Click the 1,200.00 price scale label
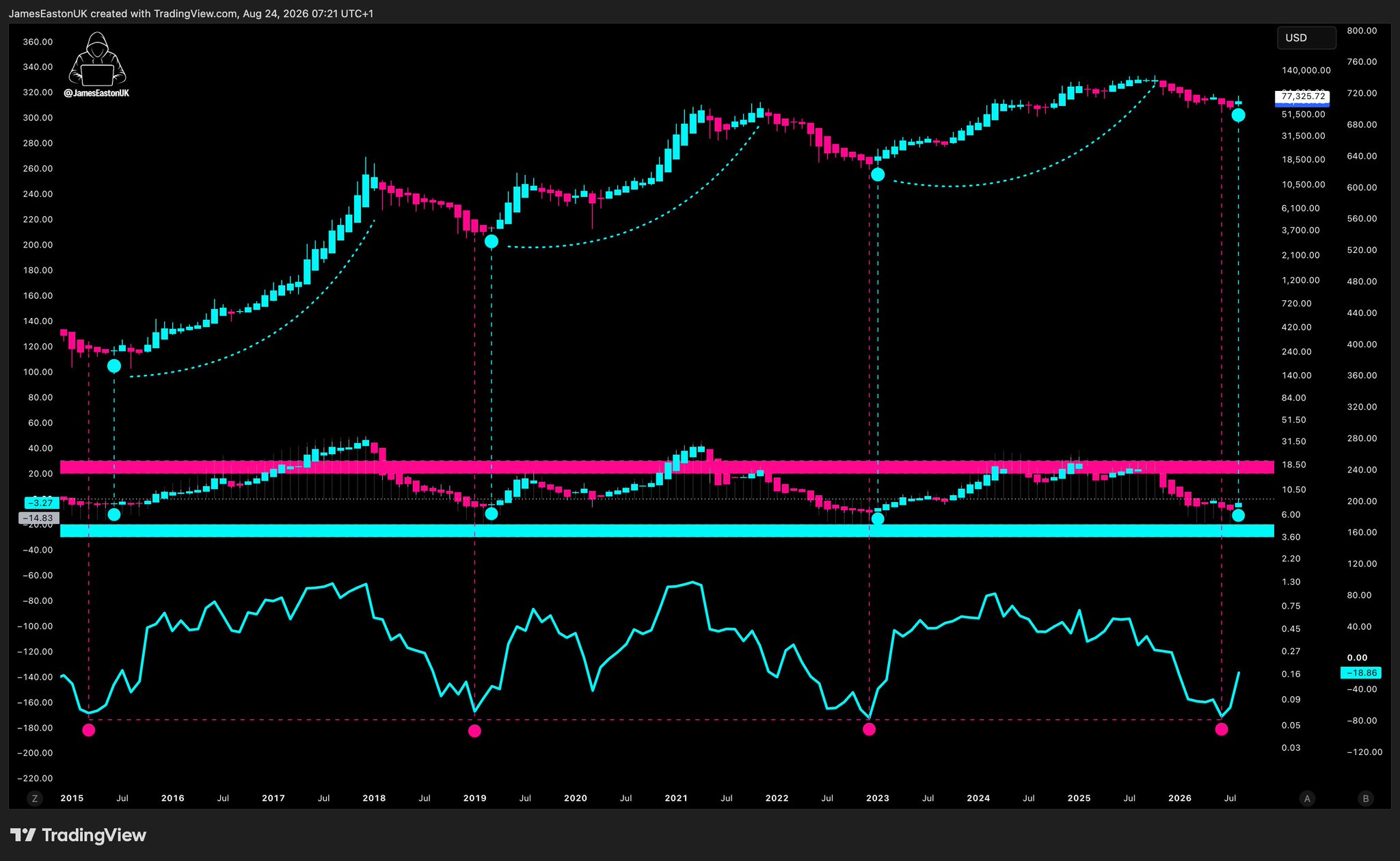The image size is (1400, 861). click(1301, 280)
